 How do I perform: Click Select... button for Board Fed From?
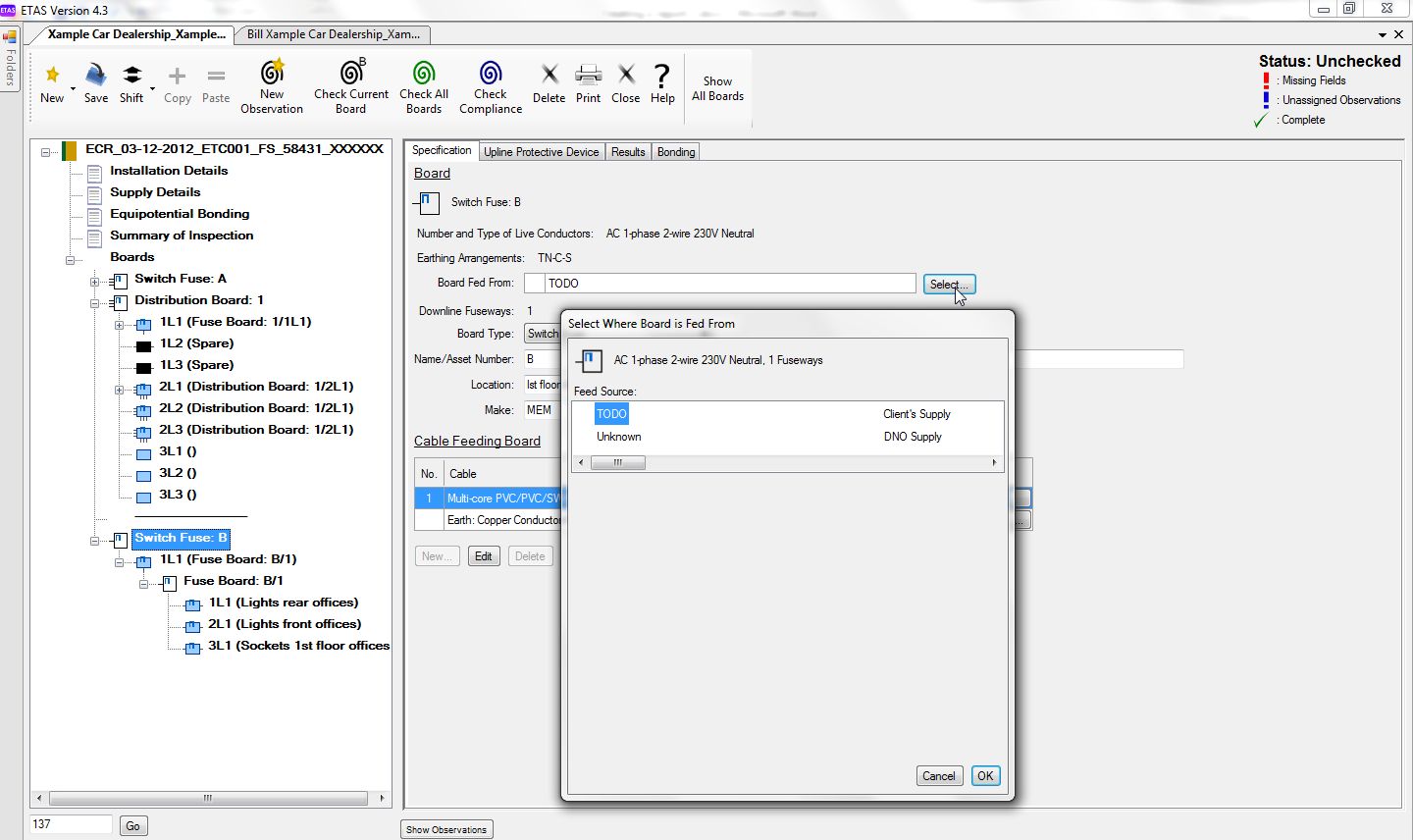pos(949,284)
